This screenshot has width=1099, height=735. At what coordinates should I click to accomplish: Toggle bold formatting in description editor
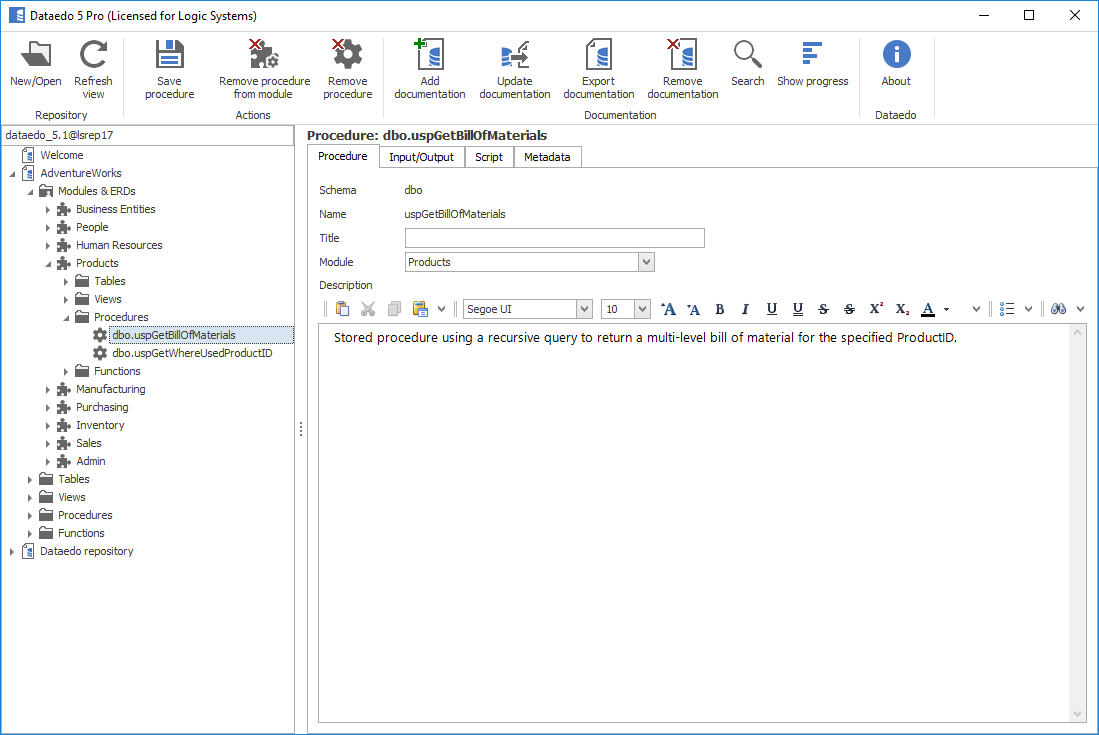coord(719,309)
